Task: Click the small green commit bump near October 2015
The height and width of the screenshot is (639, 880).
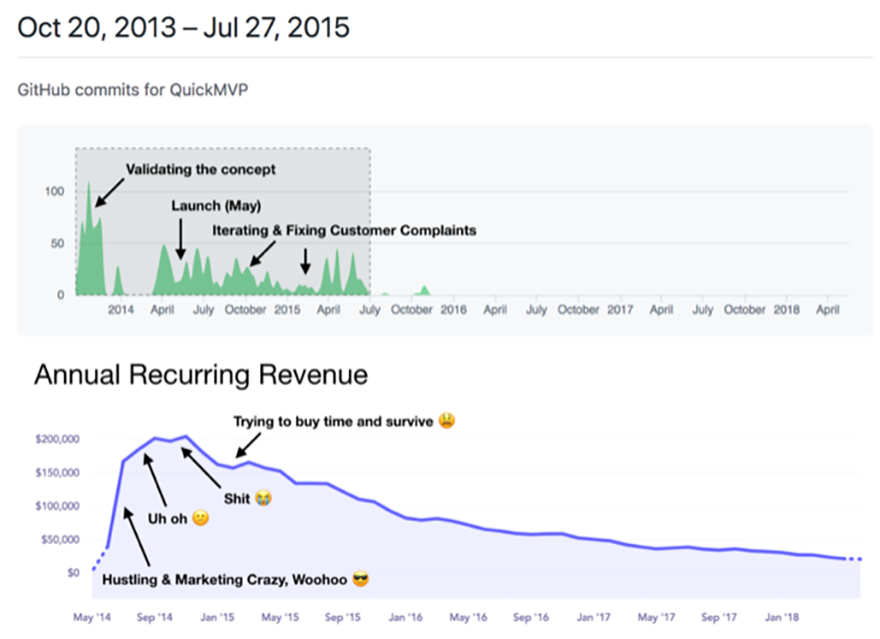Action: pyautogui.click(x=425, y=290)
